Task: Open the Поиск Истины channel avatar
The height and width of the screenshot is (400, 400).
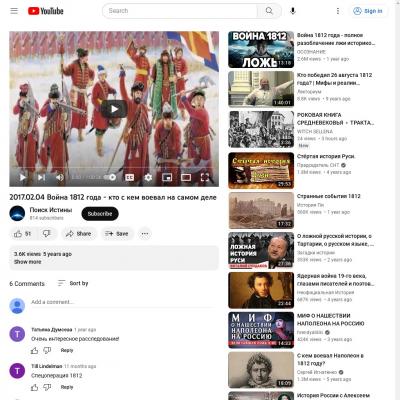Action: pos(17,214)
